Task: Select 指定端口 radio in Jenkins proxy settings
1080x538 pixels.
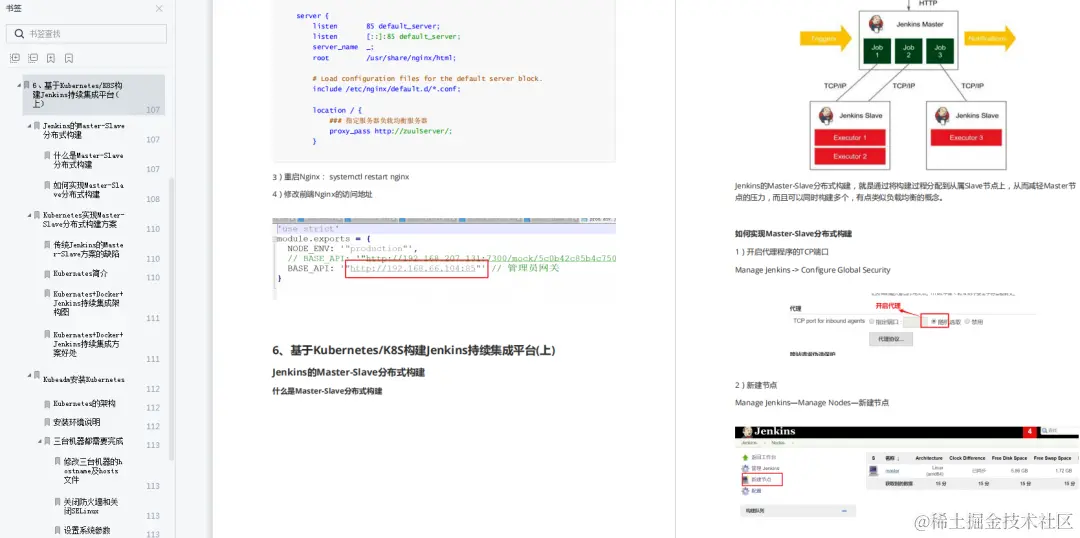Action: 872,322
